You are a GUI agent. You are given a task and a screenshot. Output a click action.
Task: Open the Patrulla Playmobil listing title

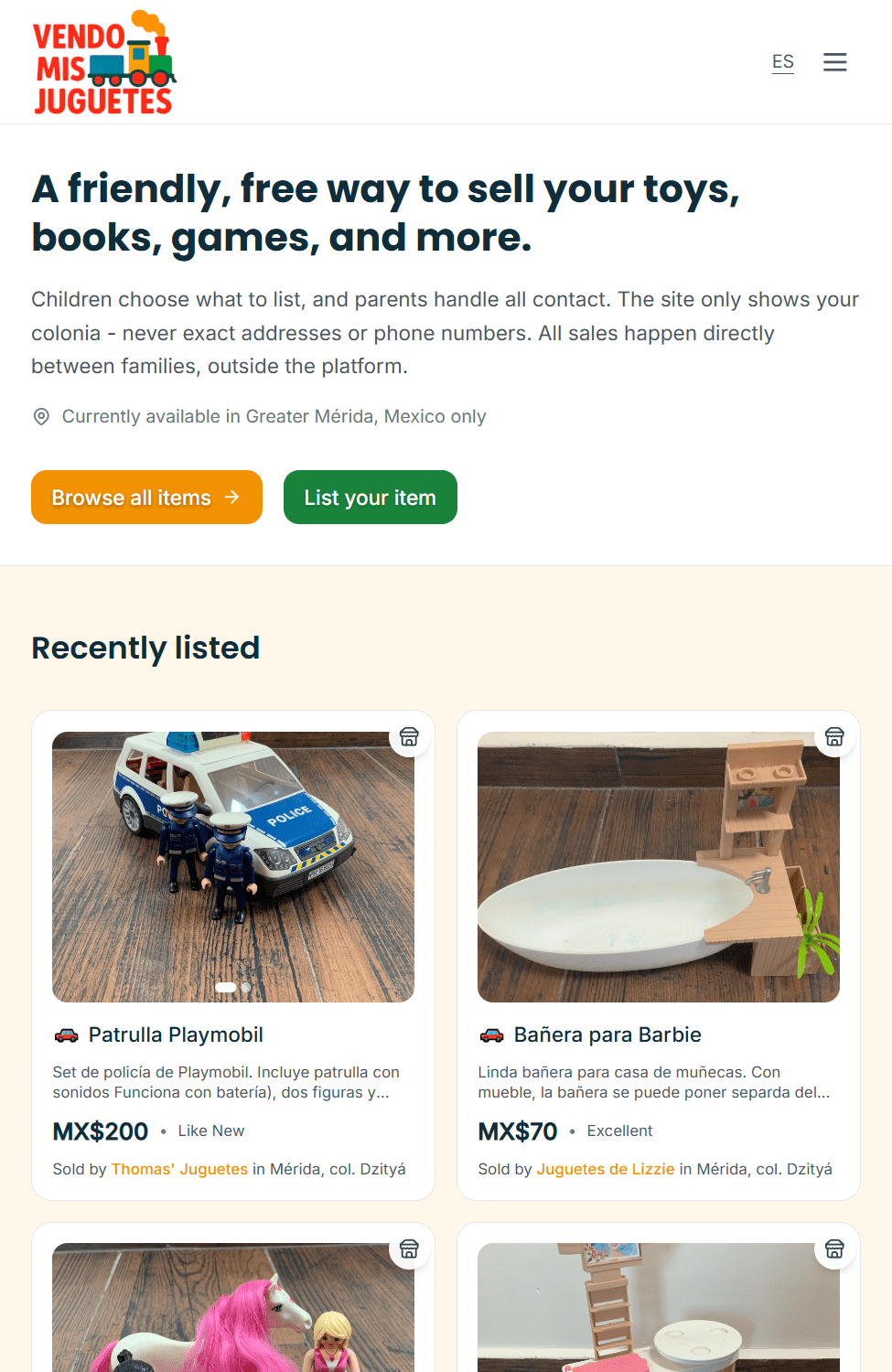coord(176,1034)
